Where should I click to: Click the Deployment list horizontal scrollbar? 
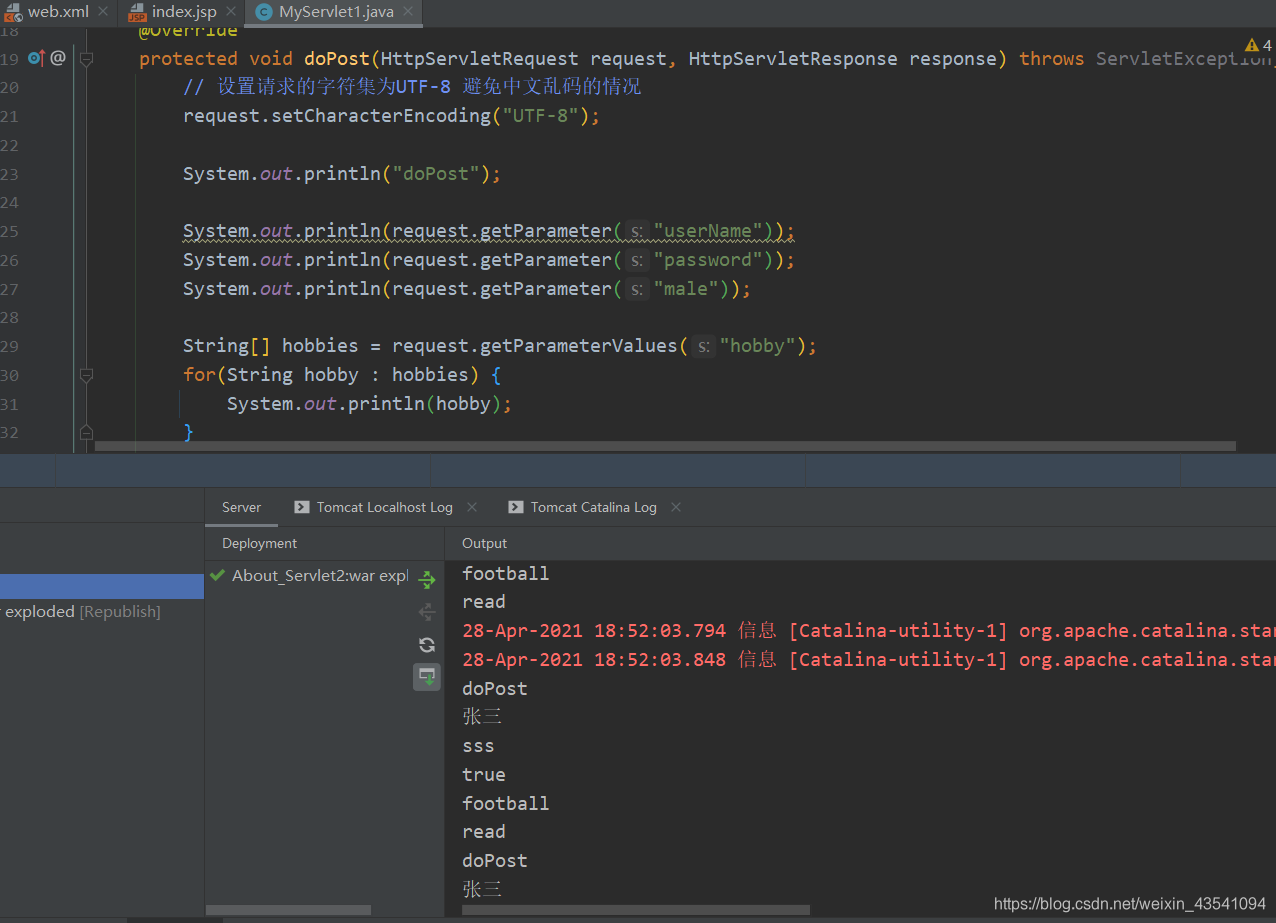(x=288, y=910)
